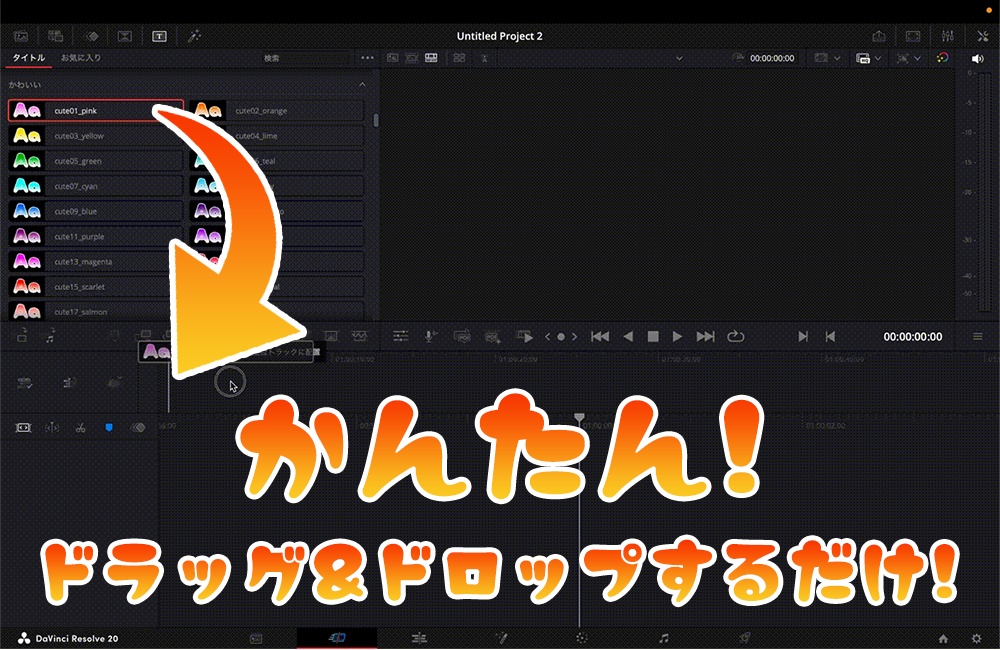Switch to the Fusion page
Screen dimensions: 1000x650
point(503,637)
